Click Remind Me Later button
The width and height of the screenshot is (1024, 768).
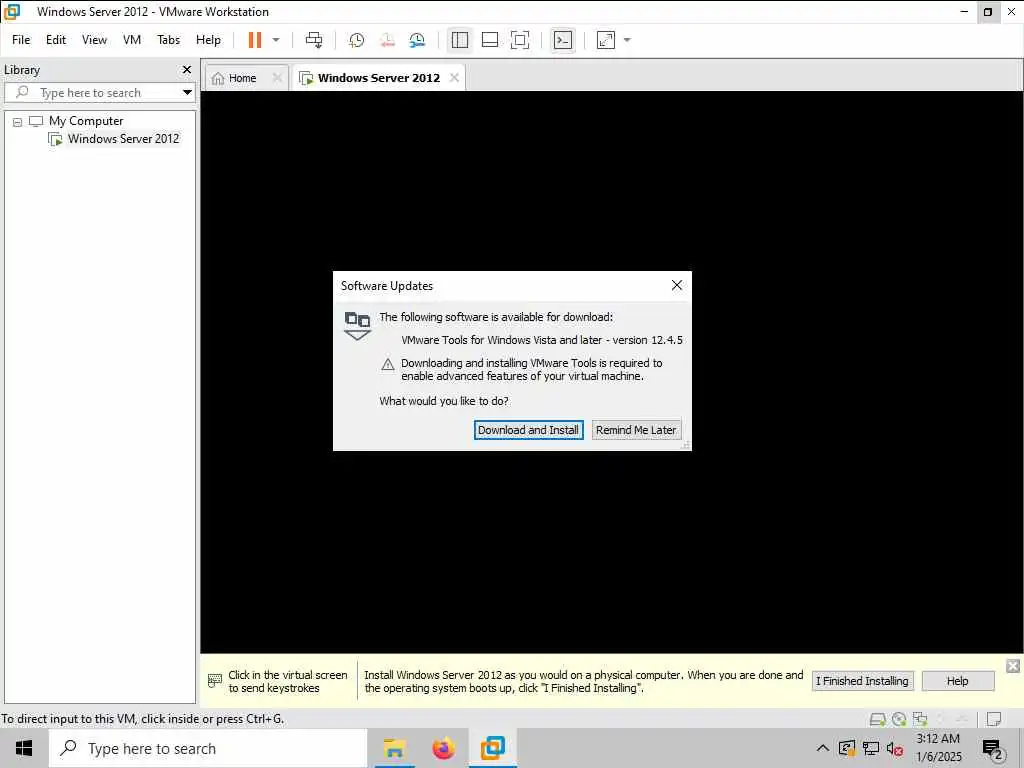point(636,430)
